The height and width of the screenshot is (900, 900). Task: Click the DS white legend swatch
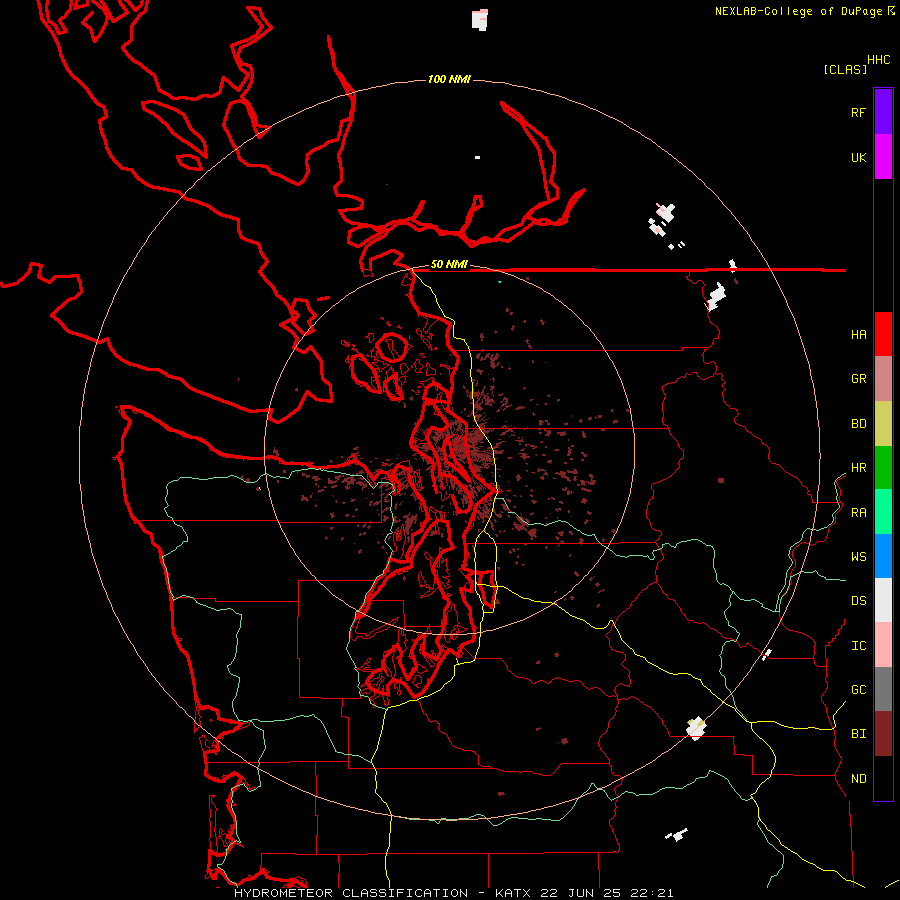point(883,600)
